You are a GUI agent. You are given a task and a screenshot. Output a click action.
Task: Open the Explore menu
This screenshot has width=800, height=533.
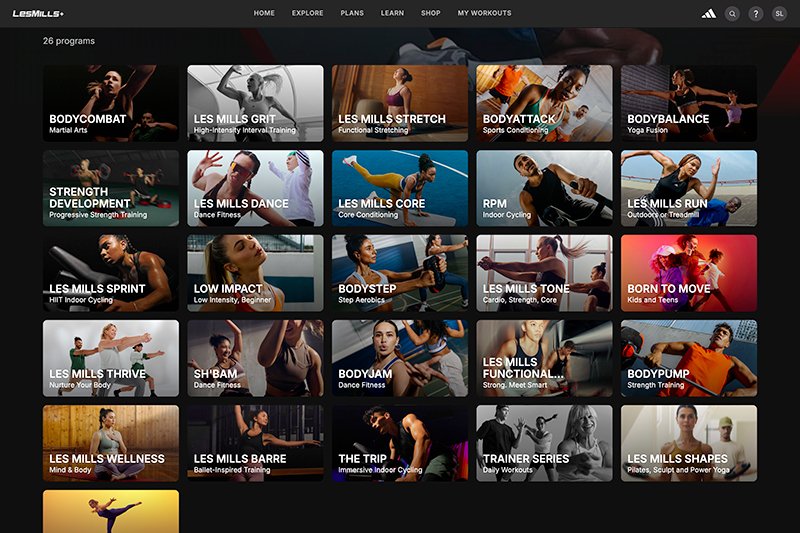pos(308,13)
